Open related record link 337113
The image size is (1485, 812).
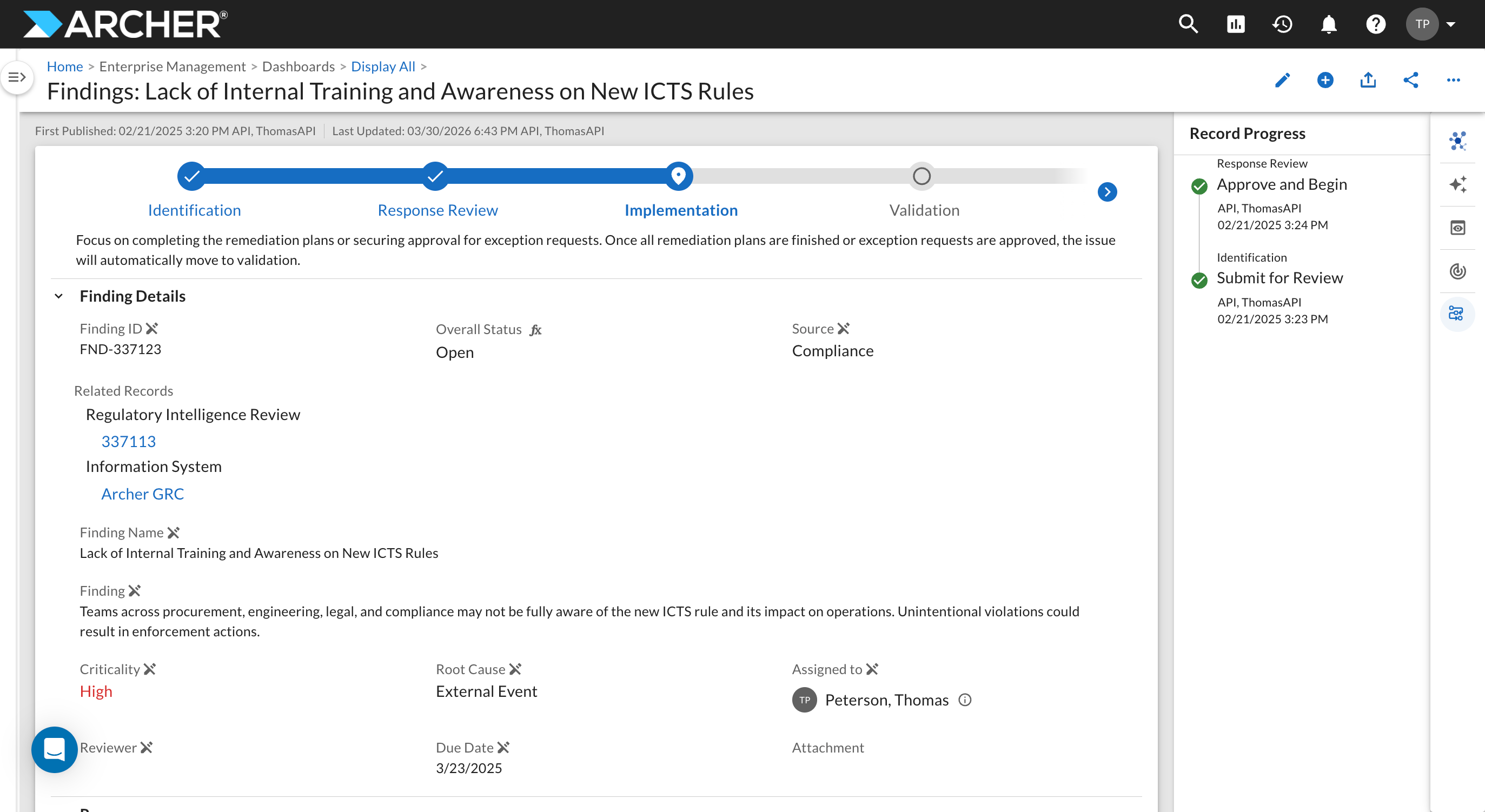pyautogui.click(x=129, y=442)
